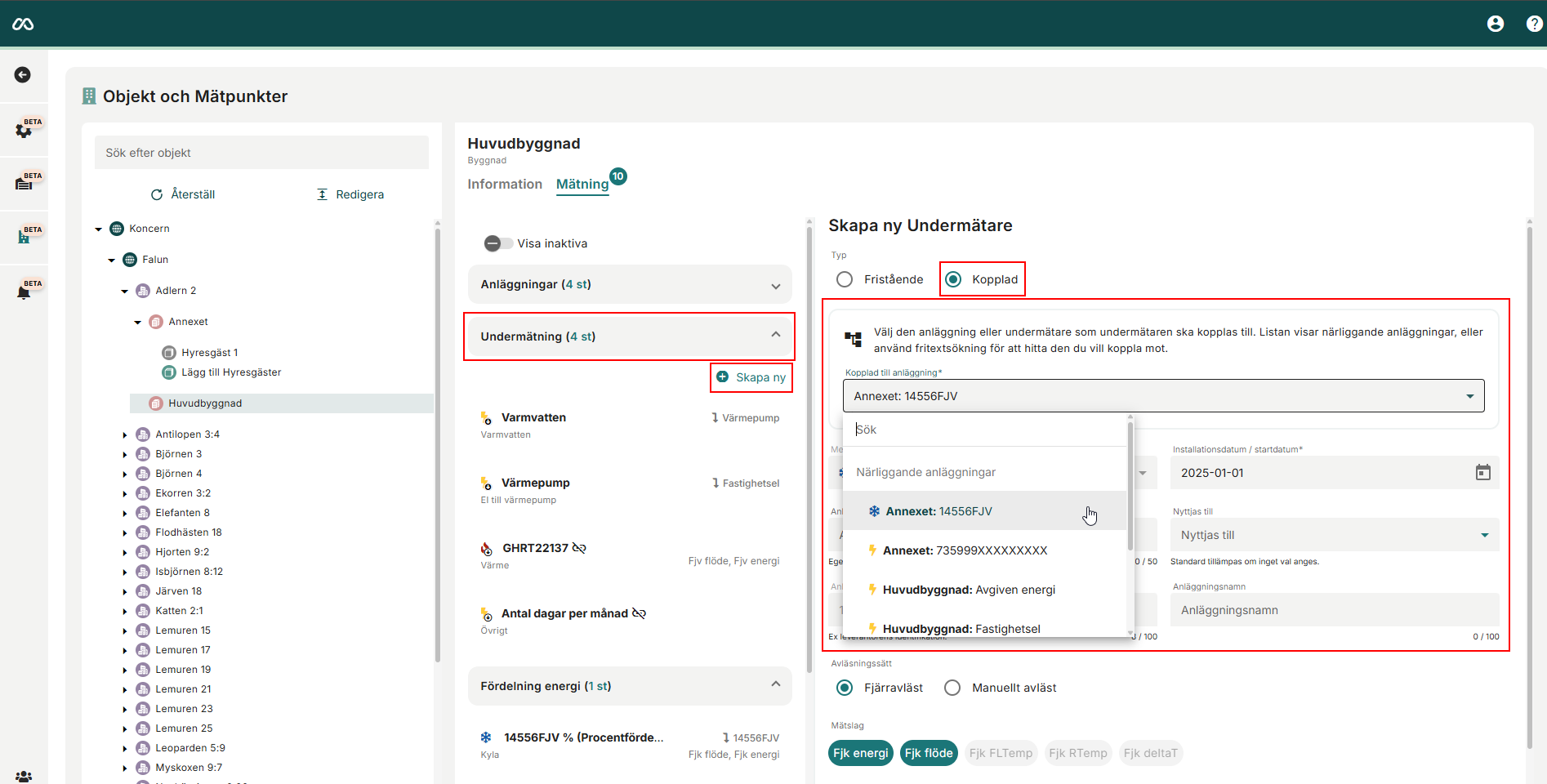Select Huvudbyggnad: Avgiven energi option
The width and height of the screenshot is (1547, 784).
[x=969, y=590]
